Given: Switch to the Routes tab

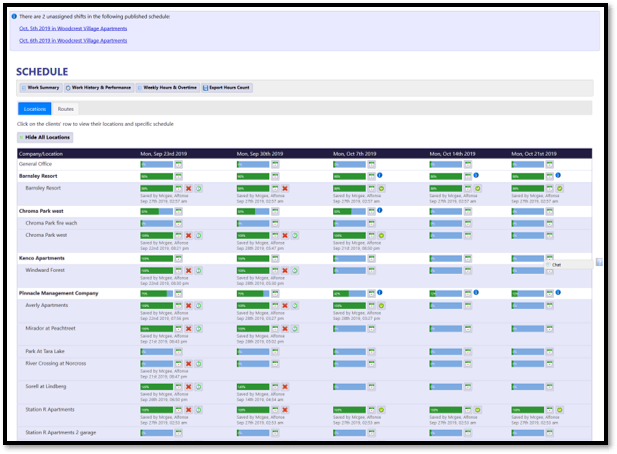Looking at the screenshot, I should 65,109.
